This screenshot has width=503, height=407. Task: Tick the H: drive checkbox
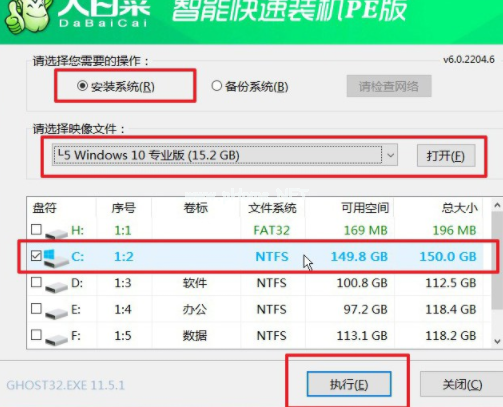tap(36, 229)
